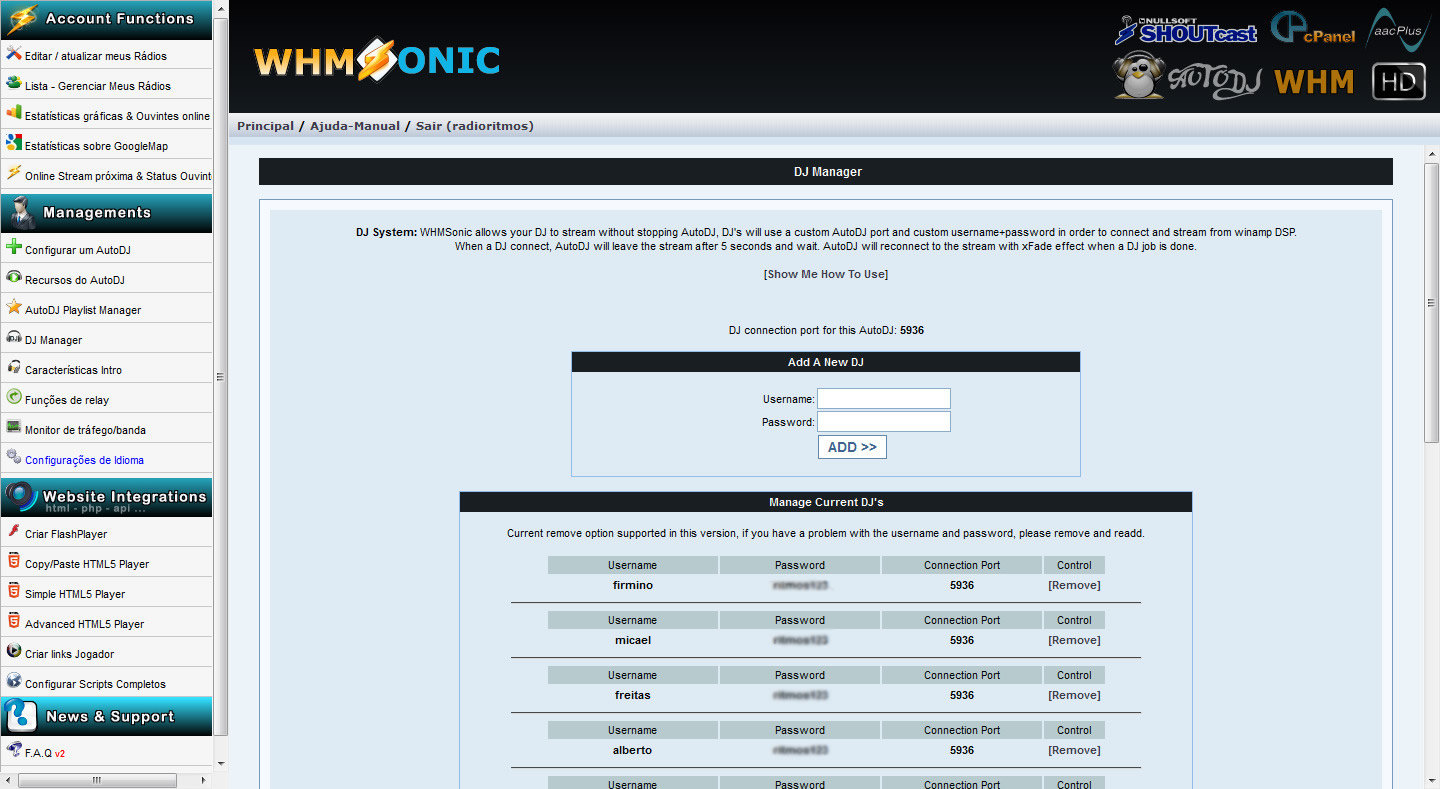The height and width of the screenshot is (789, 1440).
Task: Click the username cell freitas
Action: (633, 695)
